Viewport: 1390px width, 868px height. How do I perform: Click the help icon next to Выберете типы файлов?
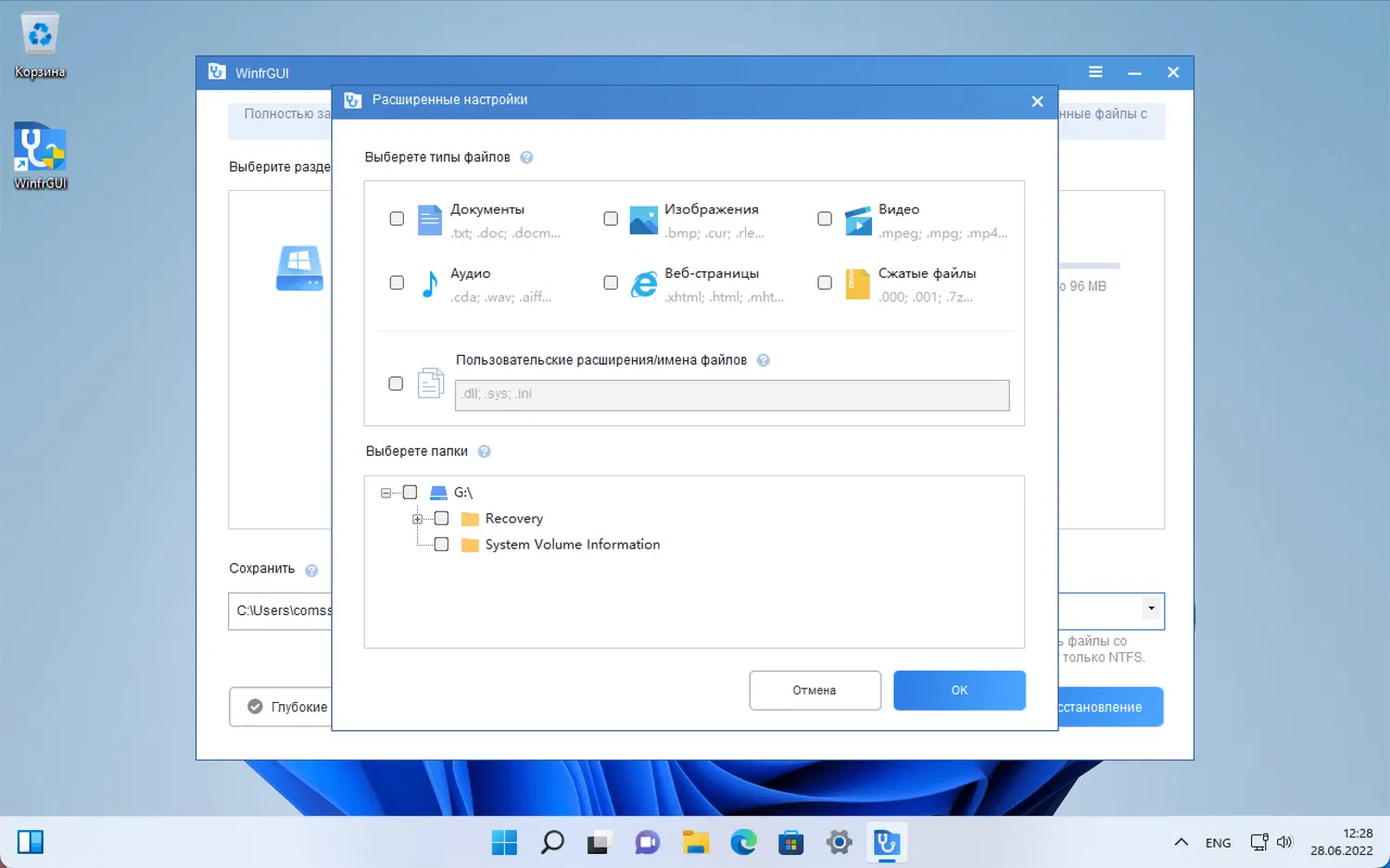(526, 157)
